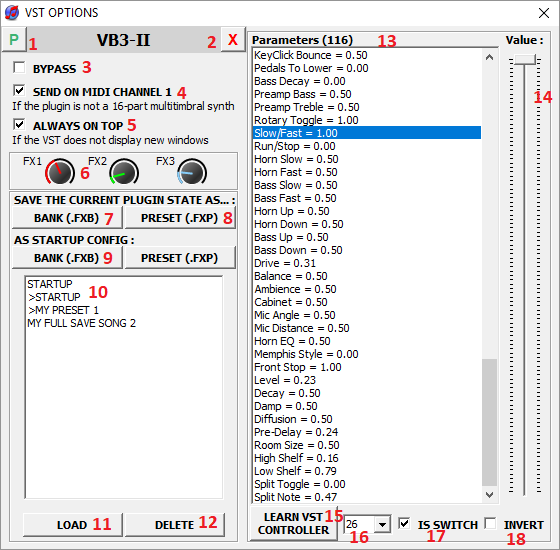Select Horn Up parameter
Screen dimensions: 560x550
[367, 211]
